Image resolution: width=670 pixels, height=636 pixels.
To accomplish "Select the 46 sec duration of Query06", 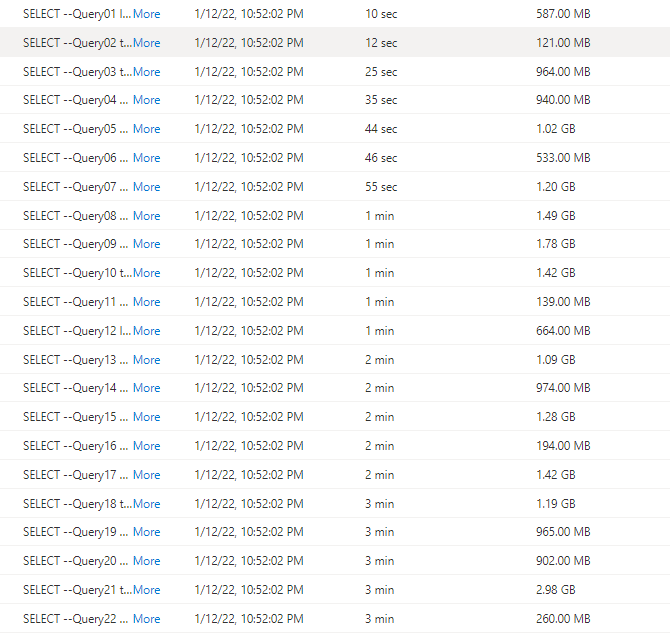I will 381,158.
